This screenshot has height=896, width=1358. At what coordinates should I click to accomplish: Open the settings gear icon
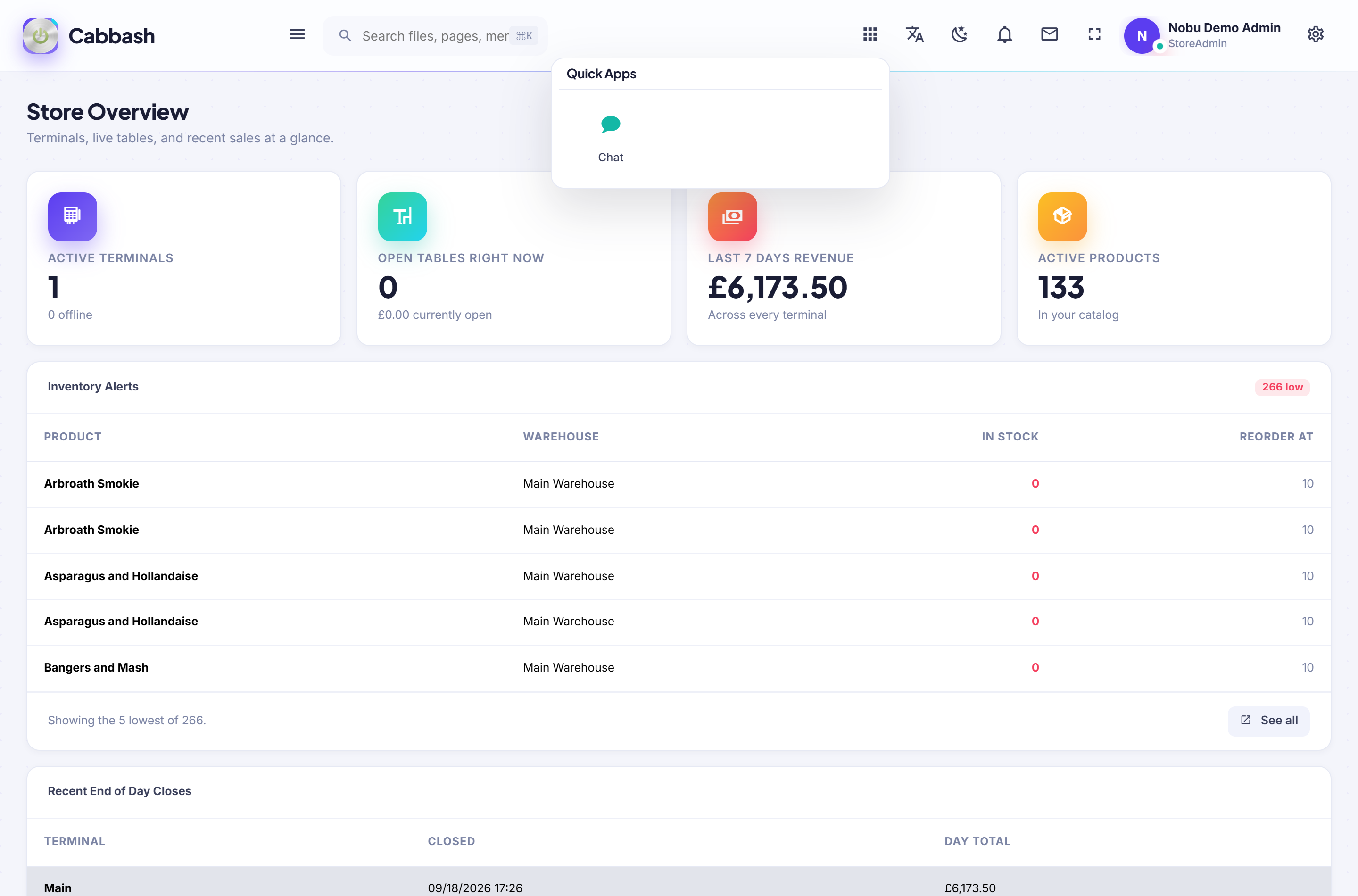tap(1315, 34)
